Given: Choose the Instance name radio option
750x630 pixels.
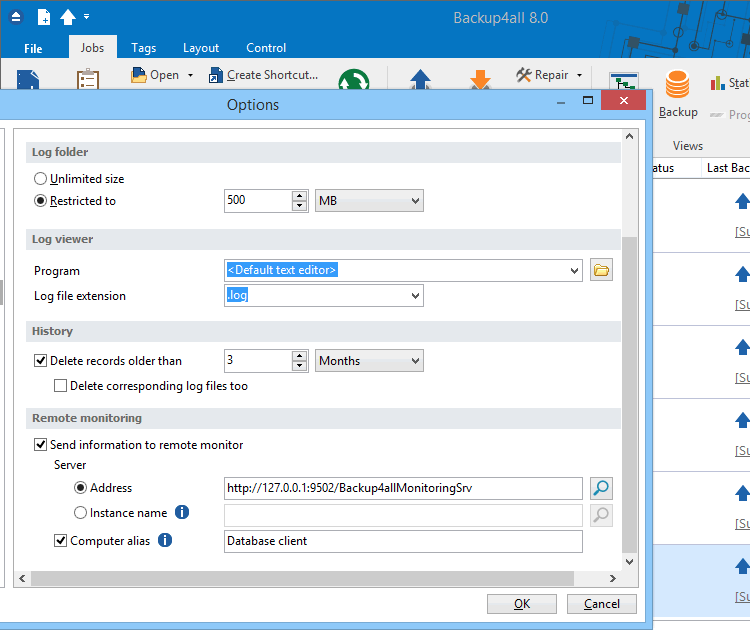Looking at the screenshot, I should coord(81,513).
